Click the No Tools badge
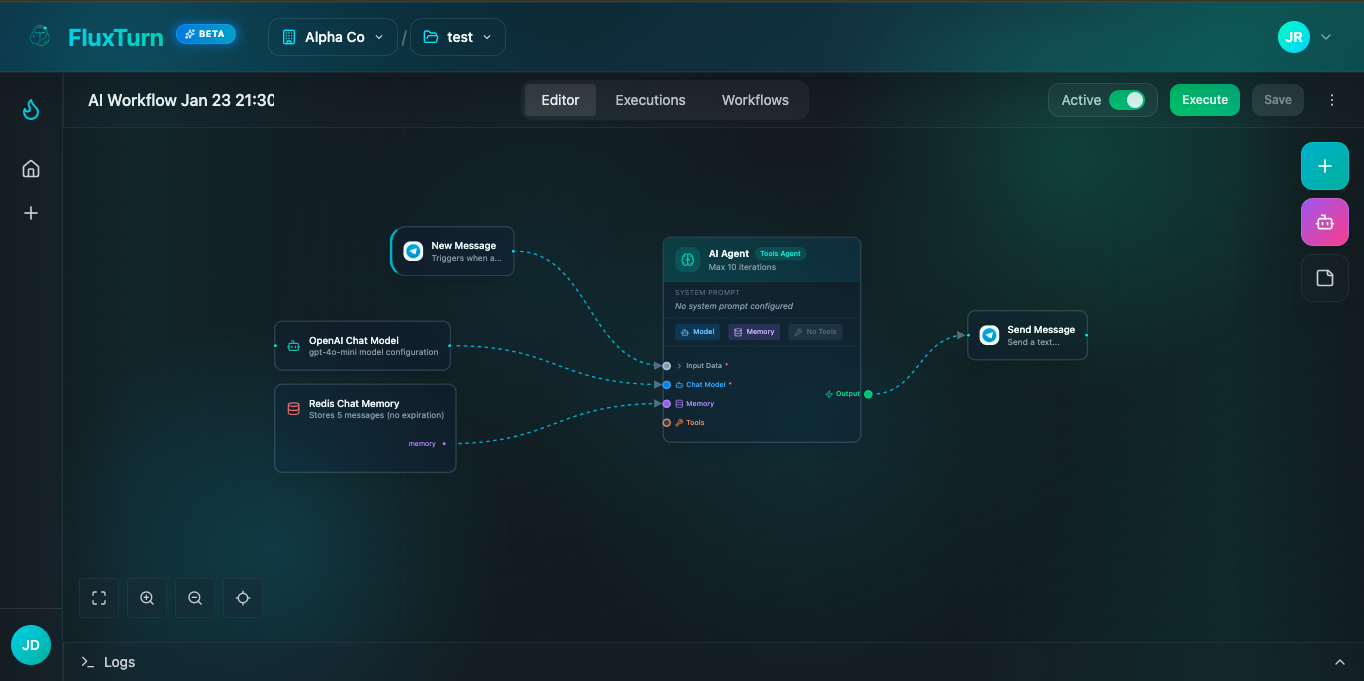 (x=815, y=332)
